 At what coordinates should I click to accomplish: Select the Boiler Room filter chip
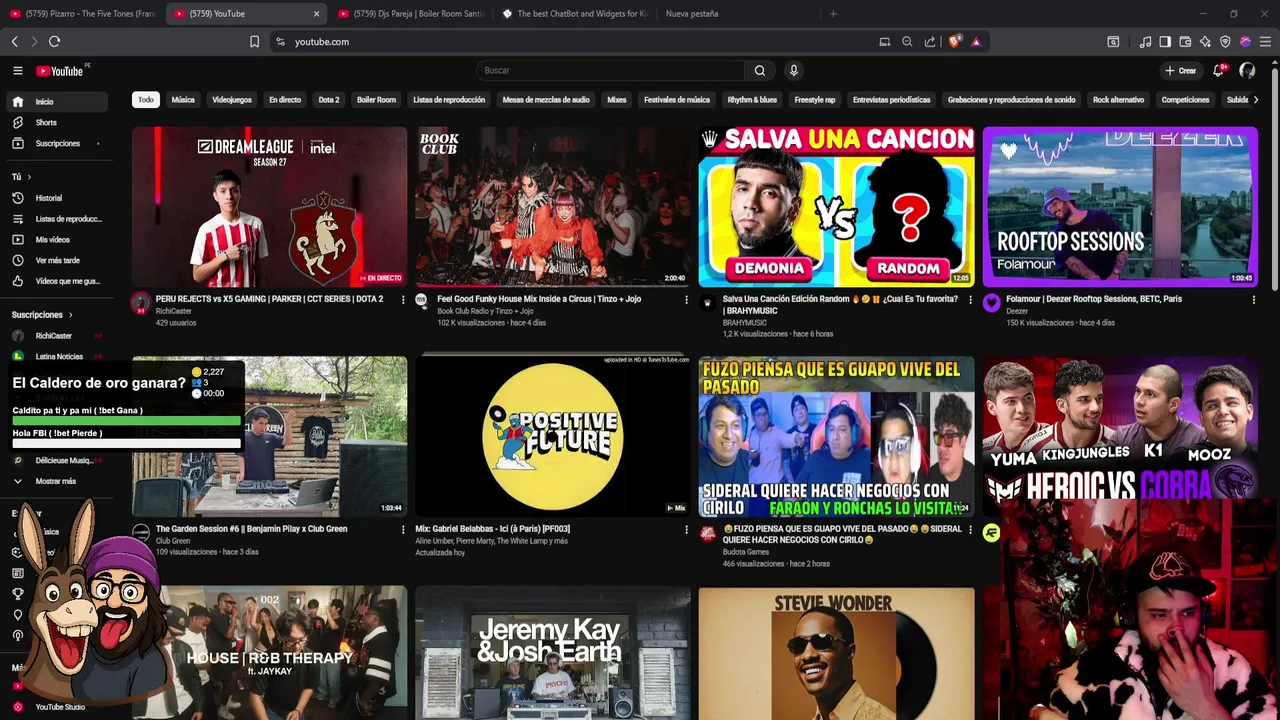click(377, 99)
